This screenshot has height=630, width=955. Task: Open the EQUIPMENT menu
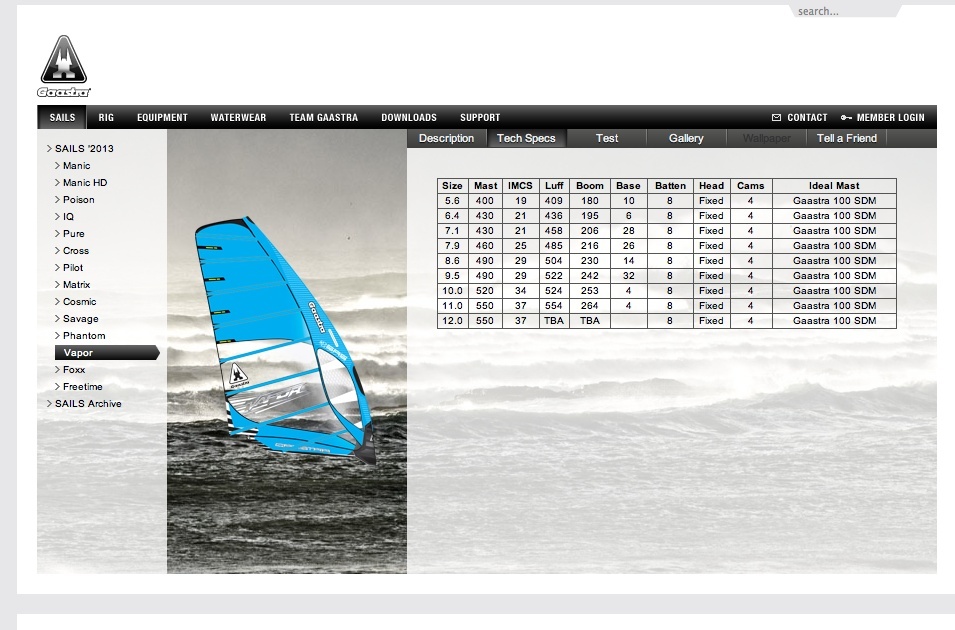point(162,118)
